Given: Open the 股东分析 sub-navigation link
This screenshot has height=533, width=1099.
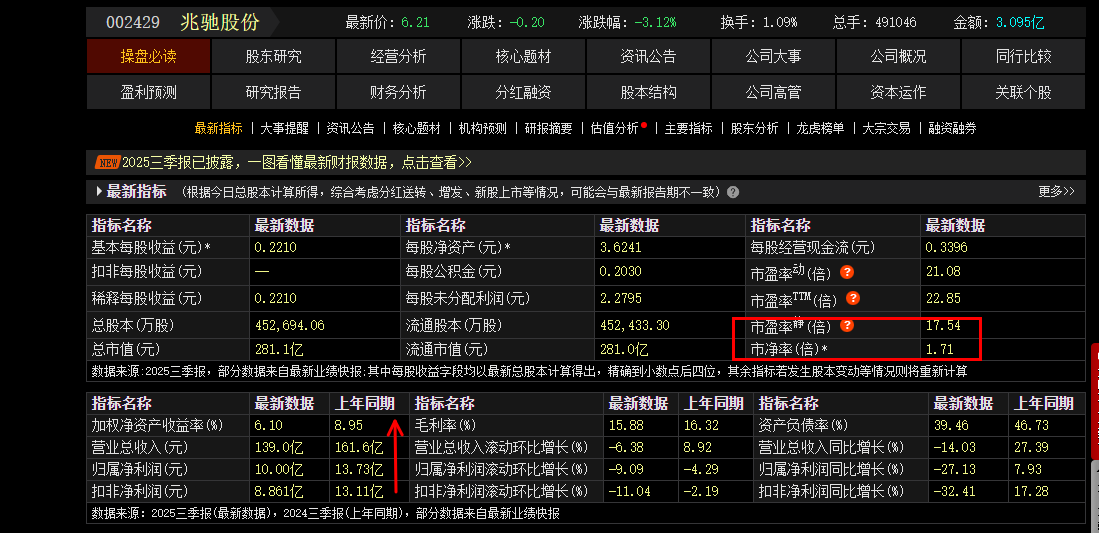Looking at the screenshot, I should tap(754, 128).
